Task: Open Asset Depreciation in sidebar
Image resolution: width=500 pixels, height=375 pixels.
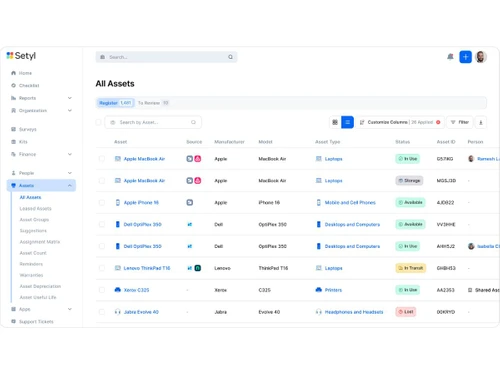Action: pos(40,286)
